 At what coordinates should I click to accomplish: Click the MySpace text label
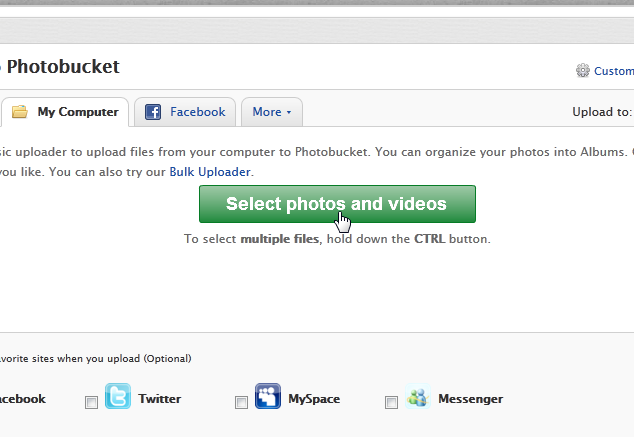point(314,399)
